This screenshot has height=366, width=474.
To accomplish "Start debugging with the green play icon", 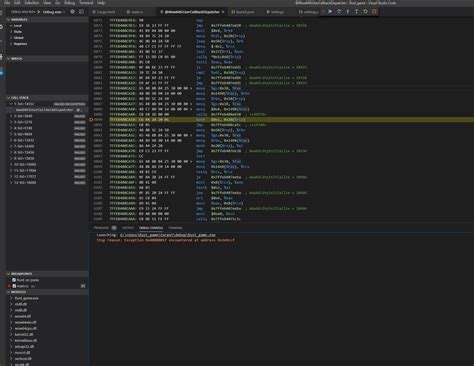I will (39, 12).
